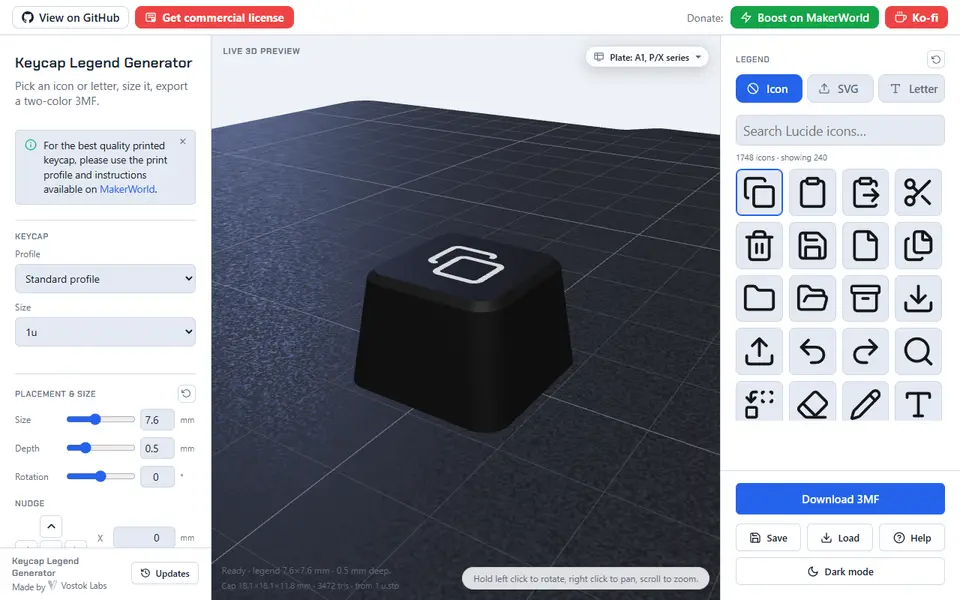Select the undo arrow icon
The image size is (960, 600).
[812, 351]
